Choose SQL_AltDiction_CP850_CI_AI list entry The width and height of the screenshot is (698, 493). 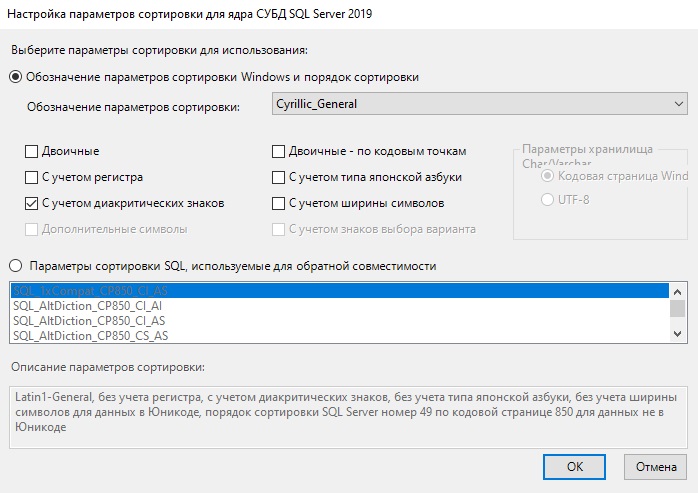click(340, 306)
